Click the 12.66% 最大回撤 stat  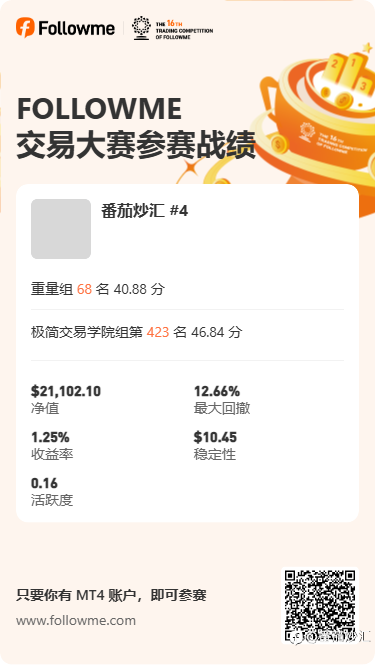click(222, 399)
